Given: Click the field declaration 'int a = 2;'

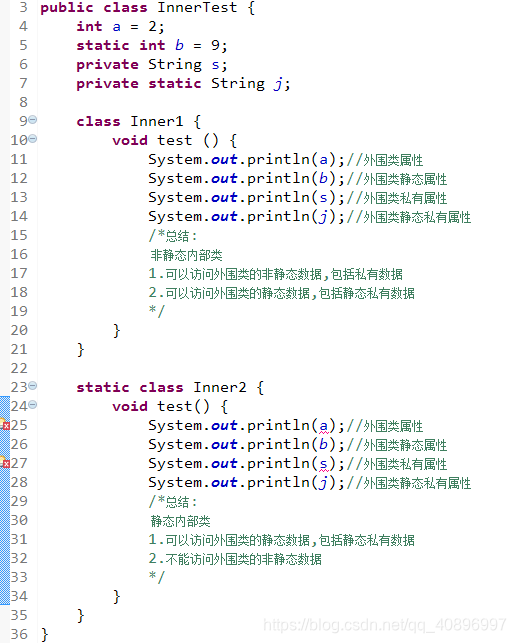Looking at the screenshot, I should coord(120,26).
